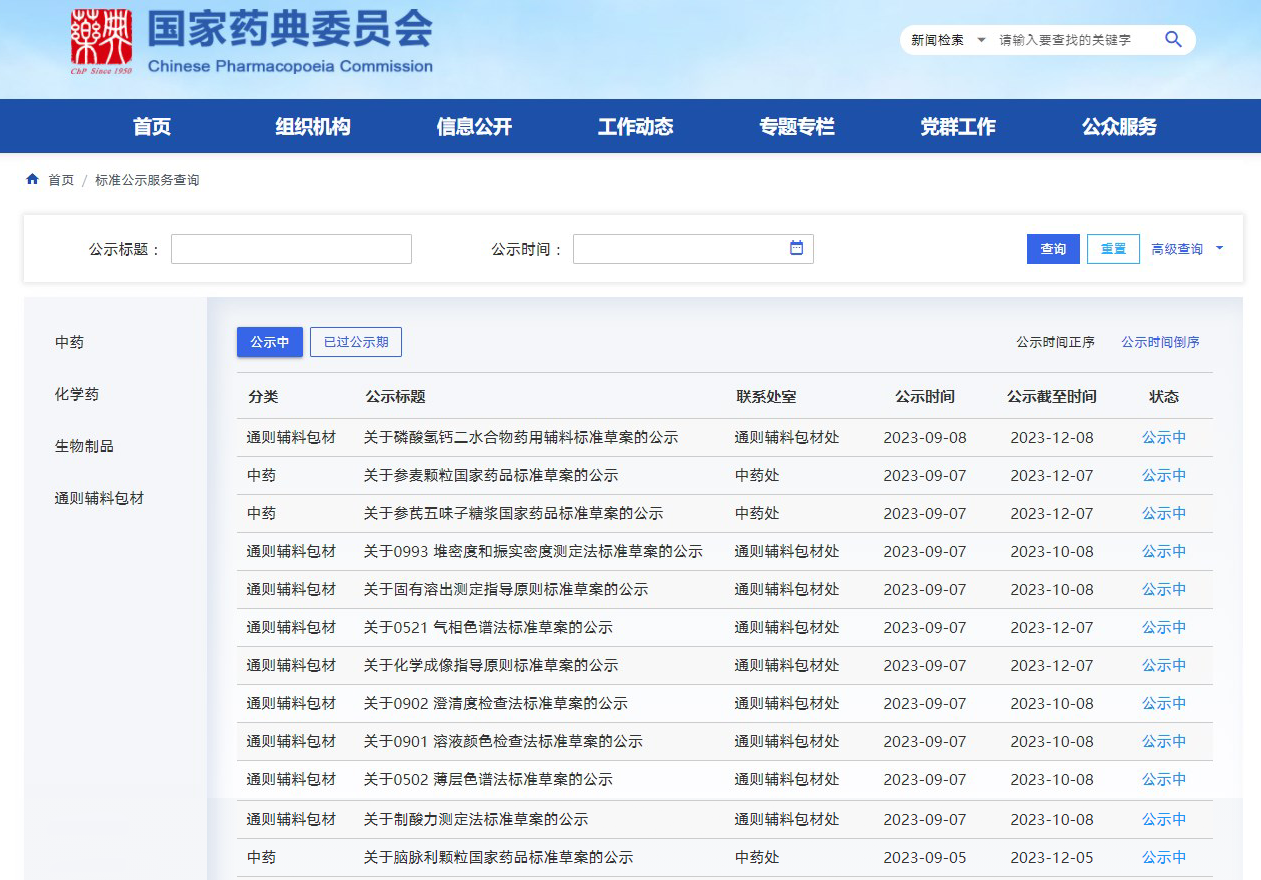Select the 公示中 filter tab
Screen dimensions: 1261x880
click(269, 342)
